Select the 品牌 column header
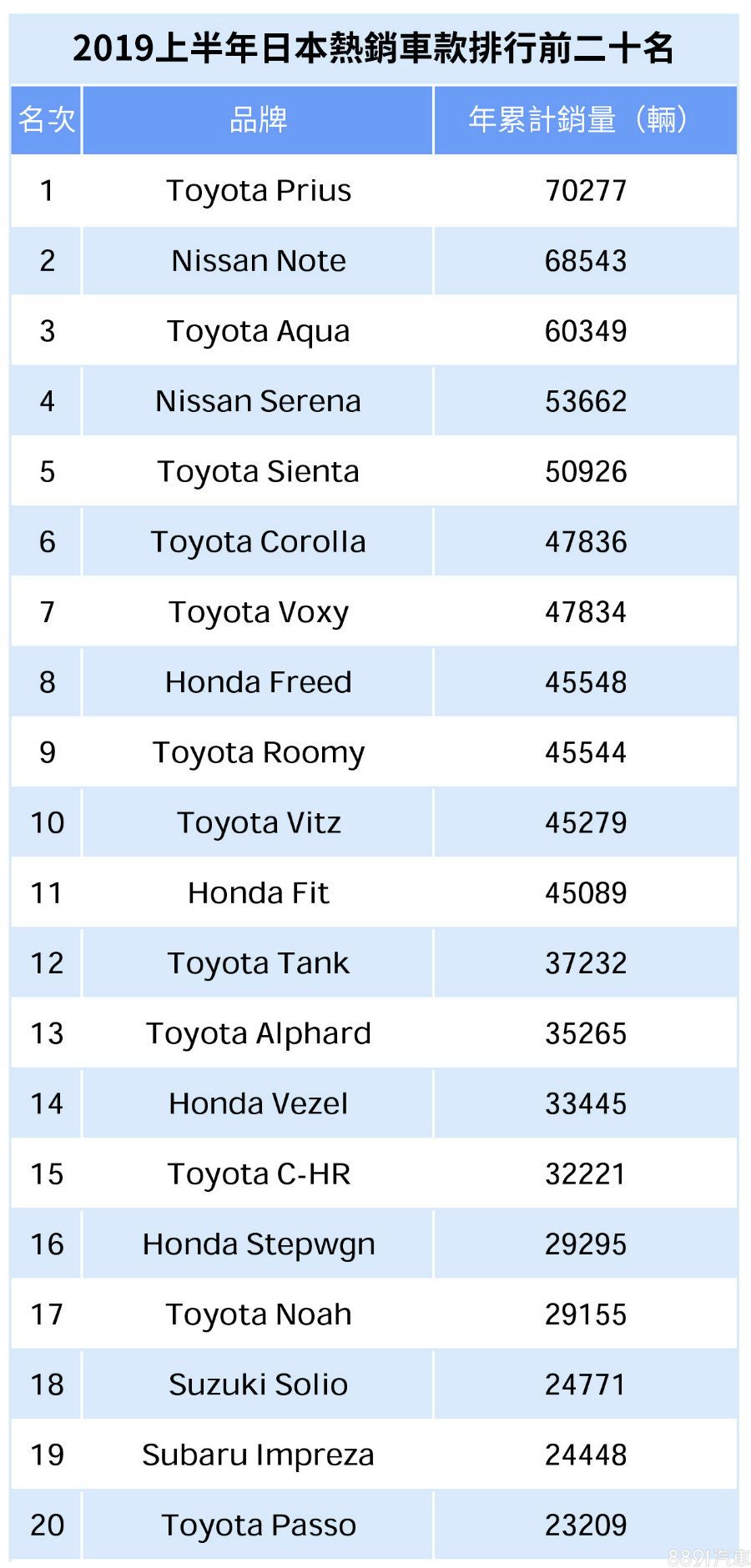 pyautogui.click(x=258, y=119)
